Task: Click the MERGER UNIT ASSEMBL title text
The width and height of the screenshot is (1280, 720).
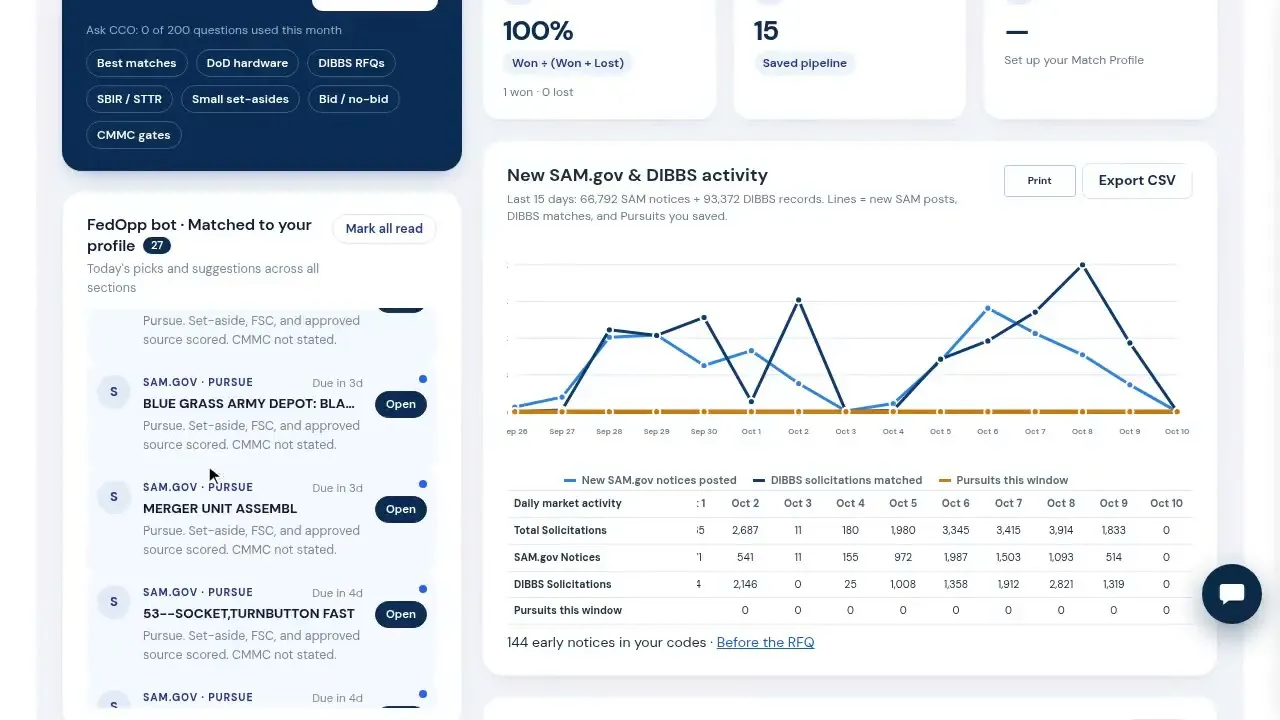Action: [220, 509]
